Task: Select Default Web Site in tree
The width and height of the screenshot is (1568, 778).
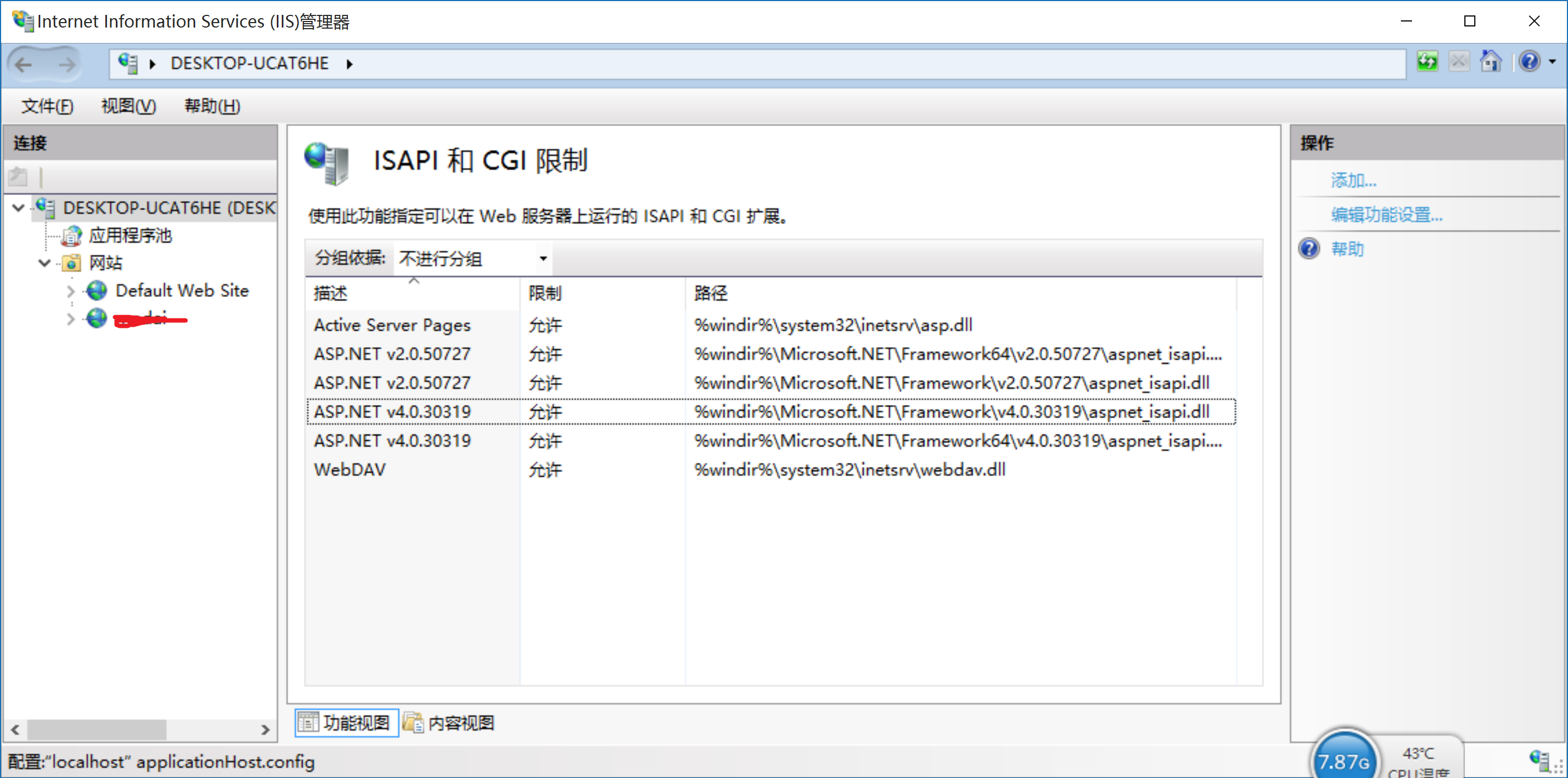Action: click(182, 291)
